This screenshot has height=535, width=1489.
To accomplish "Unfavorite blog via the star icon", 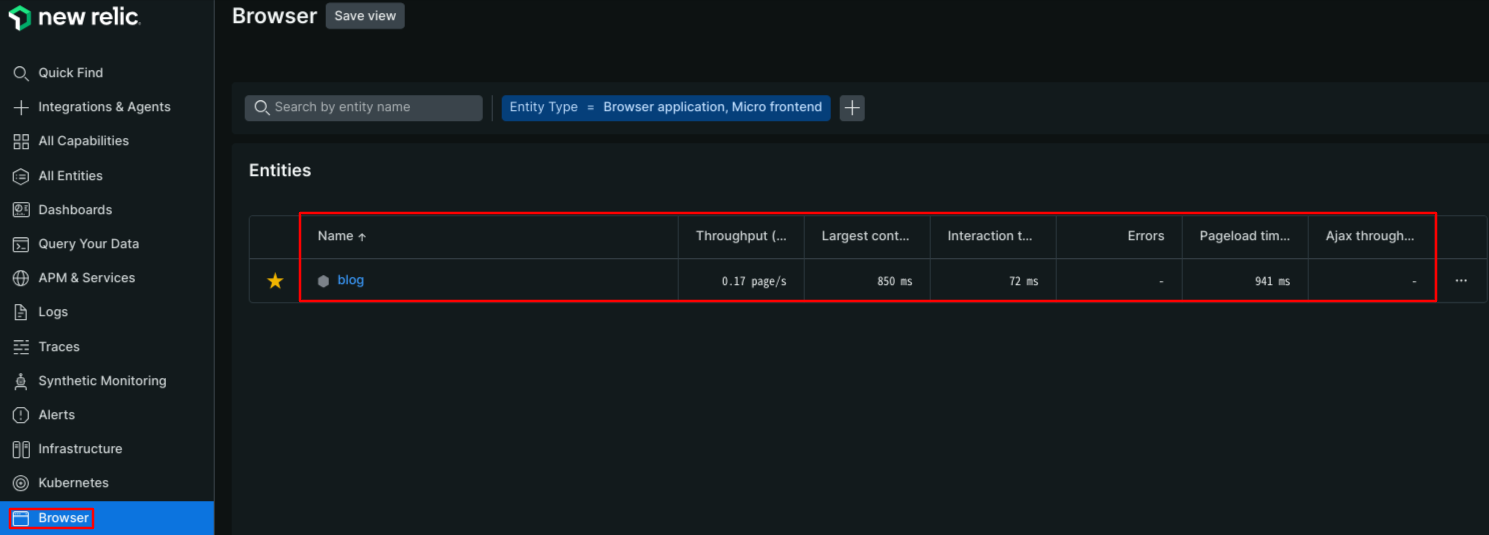I will [275, 281].
